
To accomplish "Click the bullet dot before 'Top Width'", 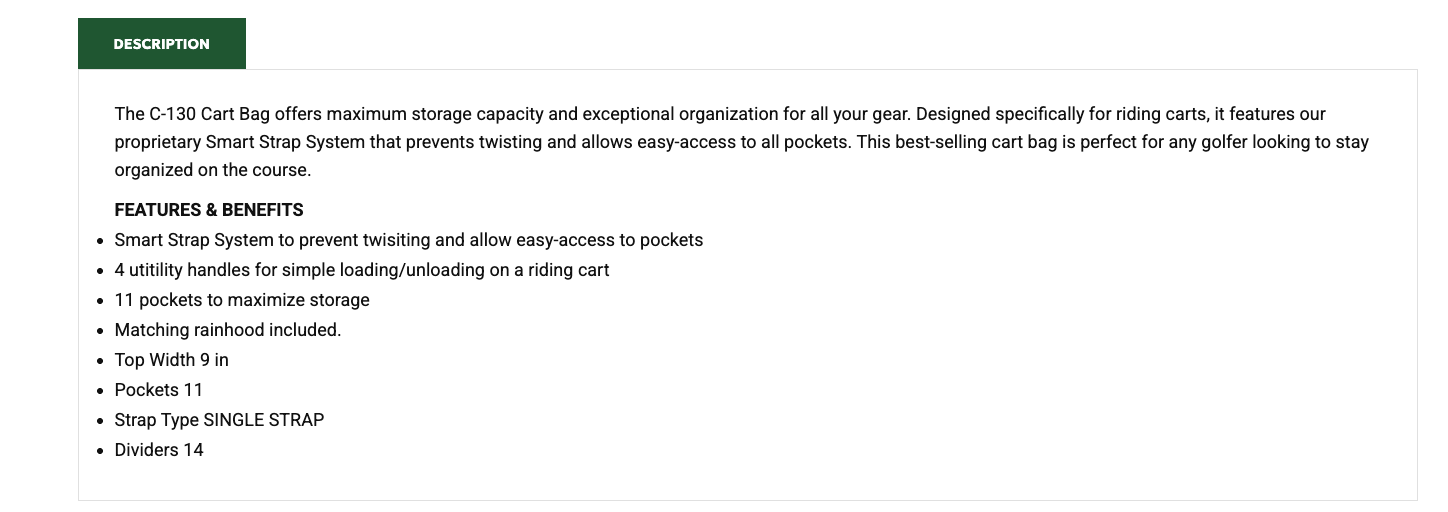I will [x=100, y=361].
